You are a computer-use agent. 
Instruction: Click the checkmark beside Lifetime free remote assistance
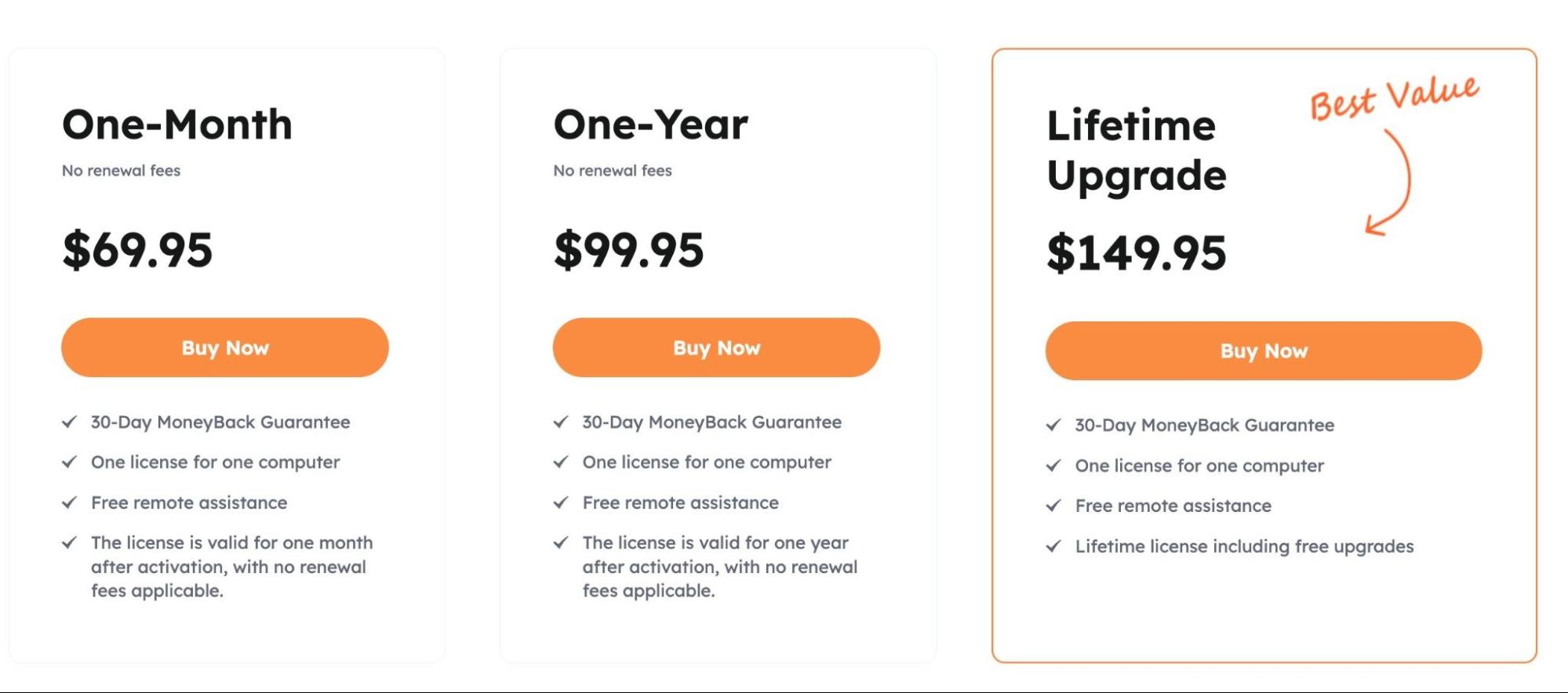click(x=1053, y=506)
